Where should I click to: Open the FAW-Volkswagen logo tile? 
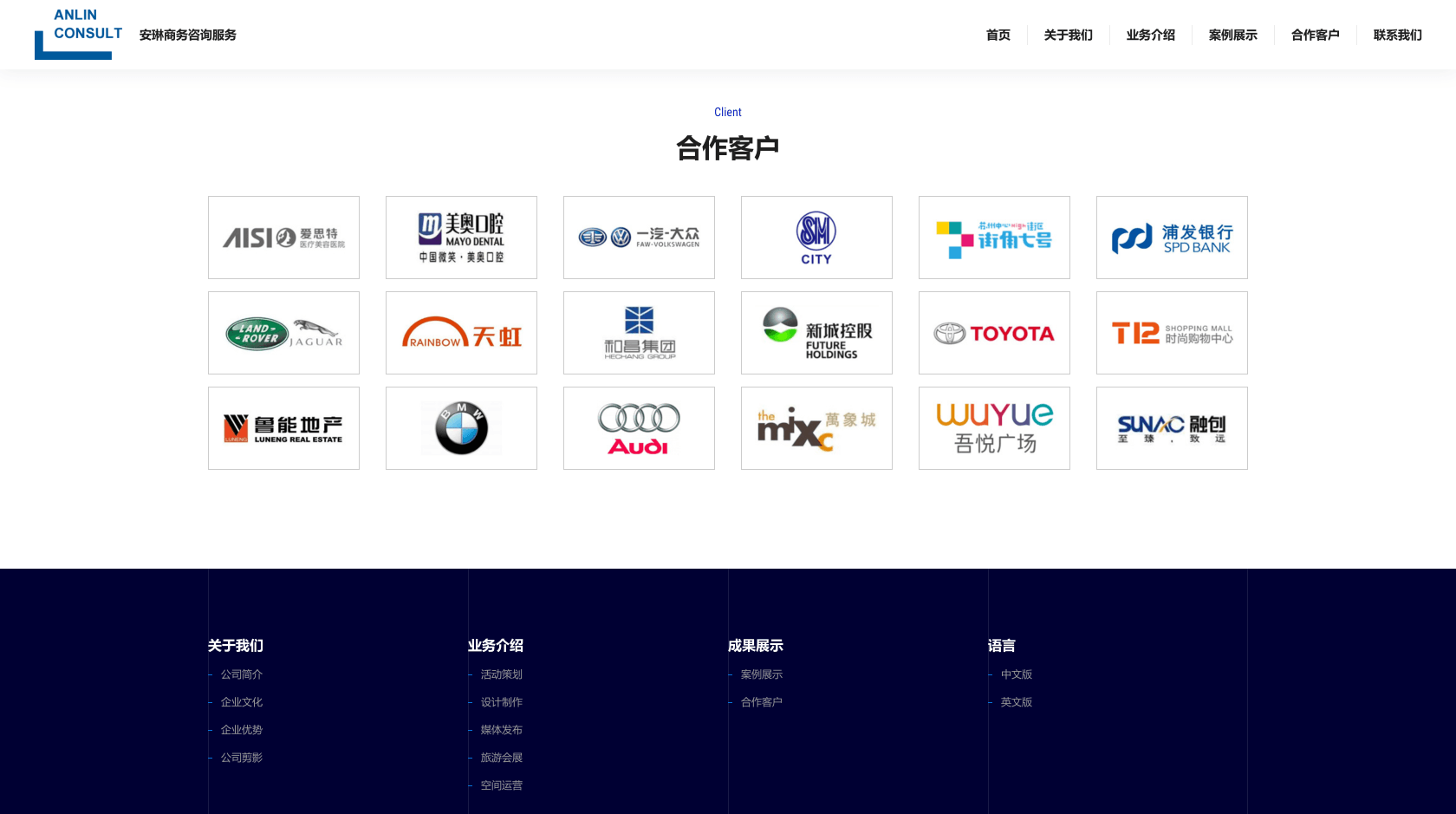[x=639, y=238]
